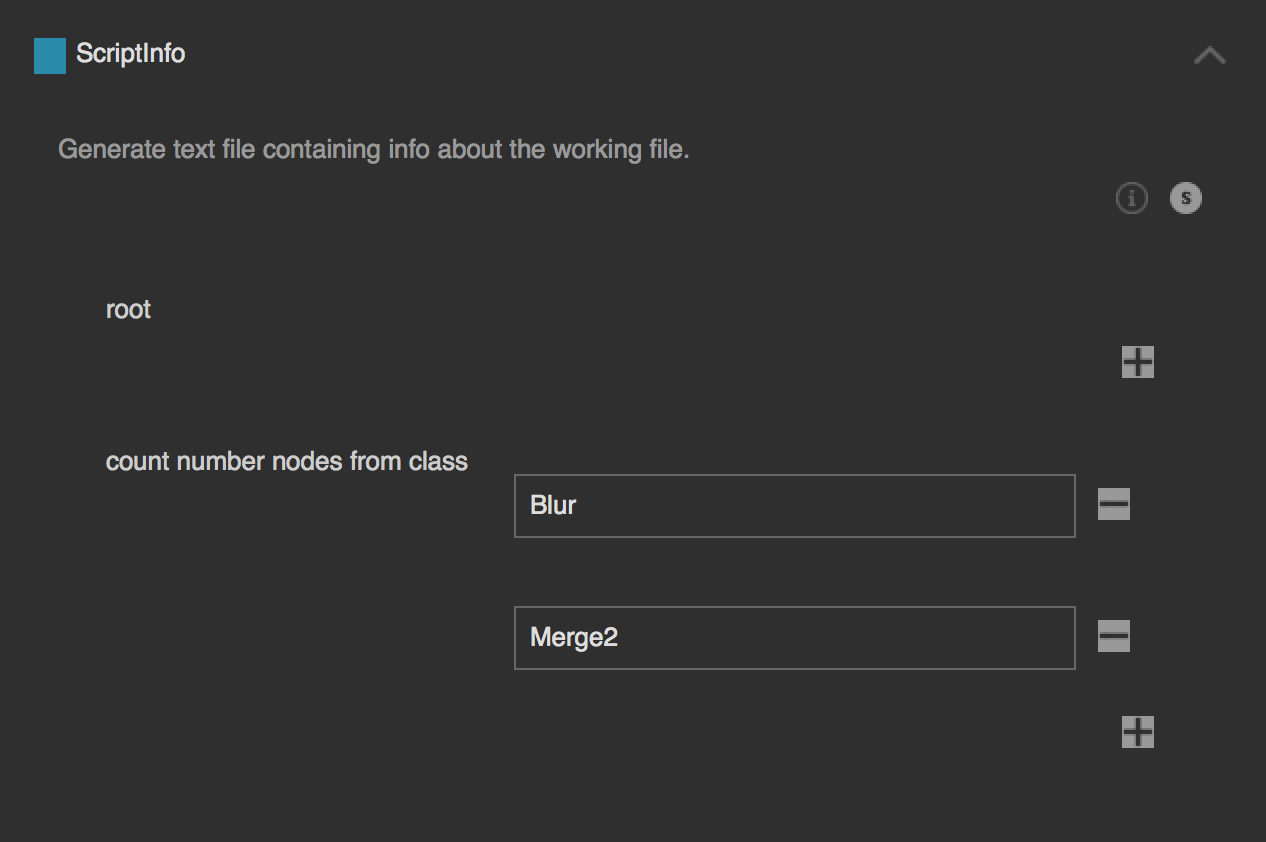1266x842 pixels.
Task: Place cursor after the word Blur
Action: [579, 506]
